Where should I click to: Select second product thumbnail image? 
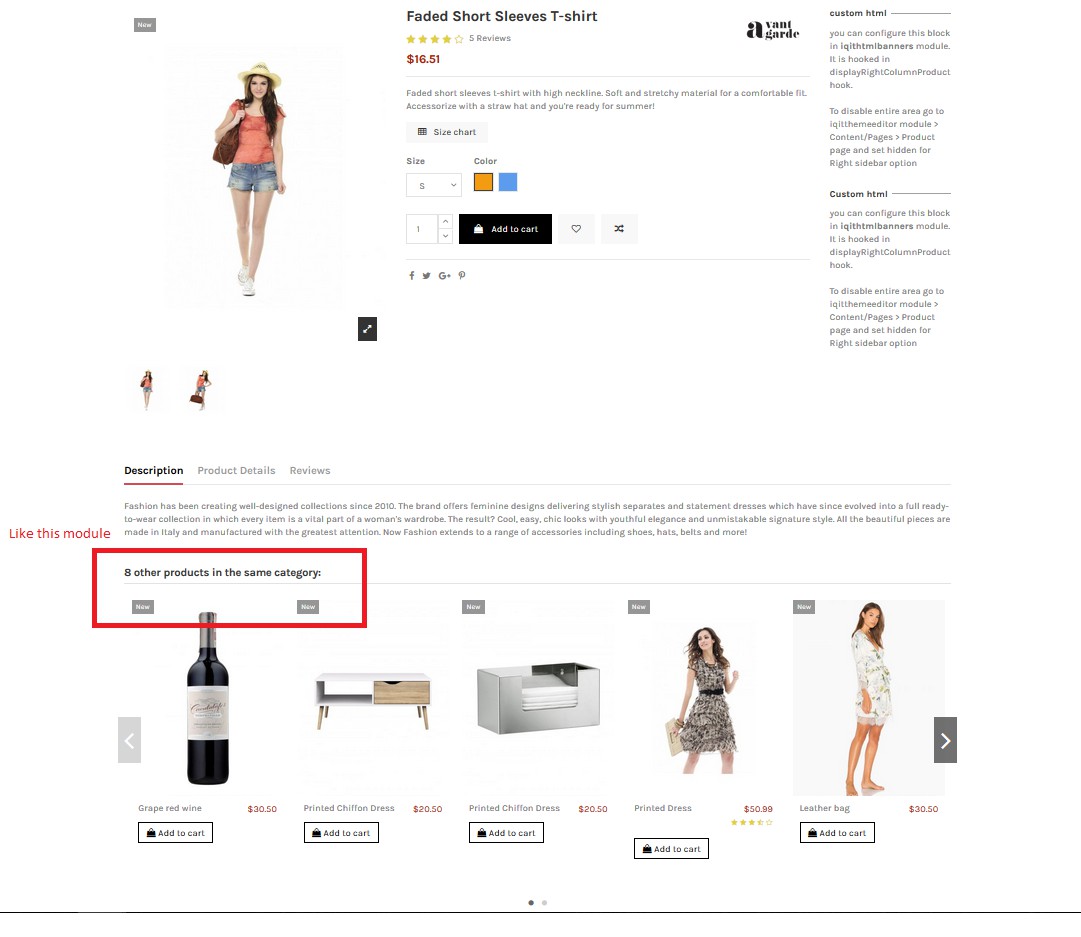201,390
